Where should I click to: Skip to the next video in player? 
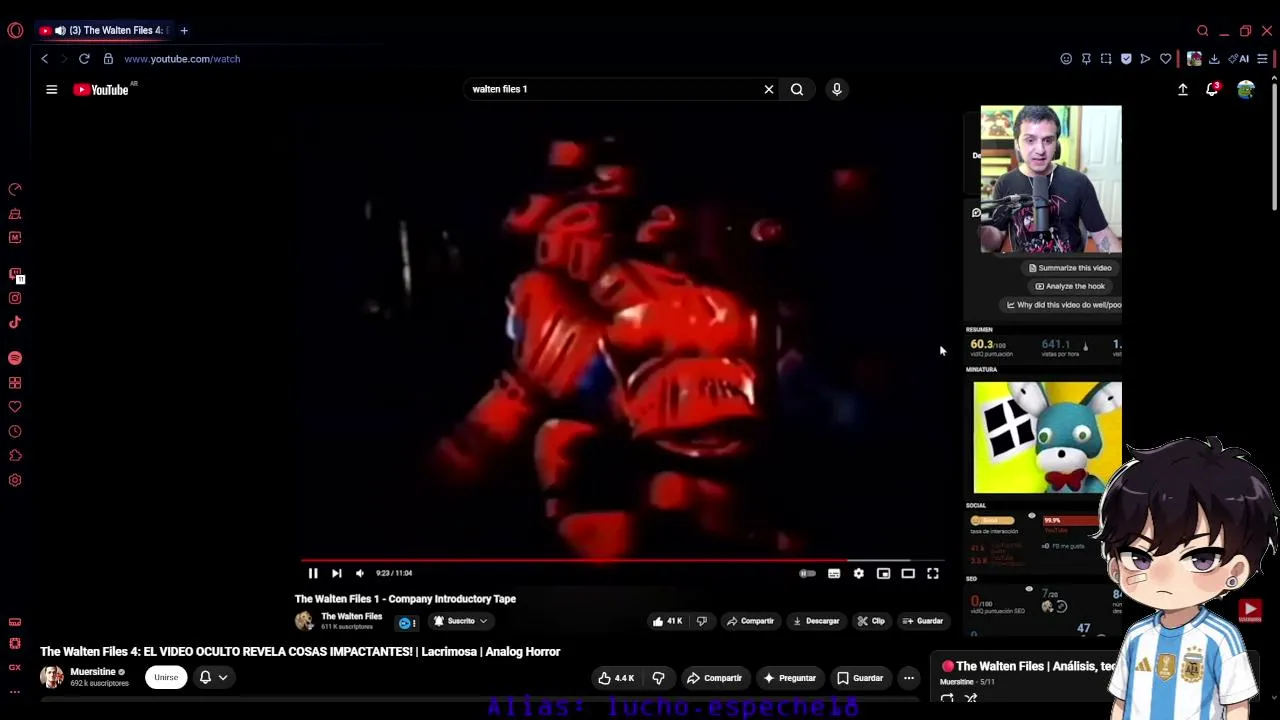(x=337, y=573)
